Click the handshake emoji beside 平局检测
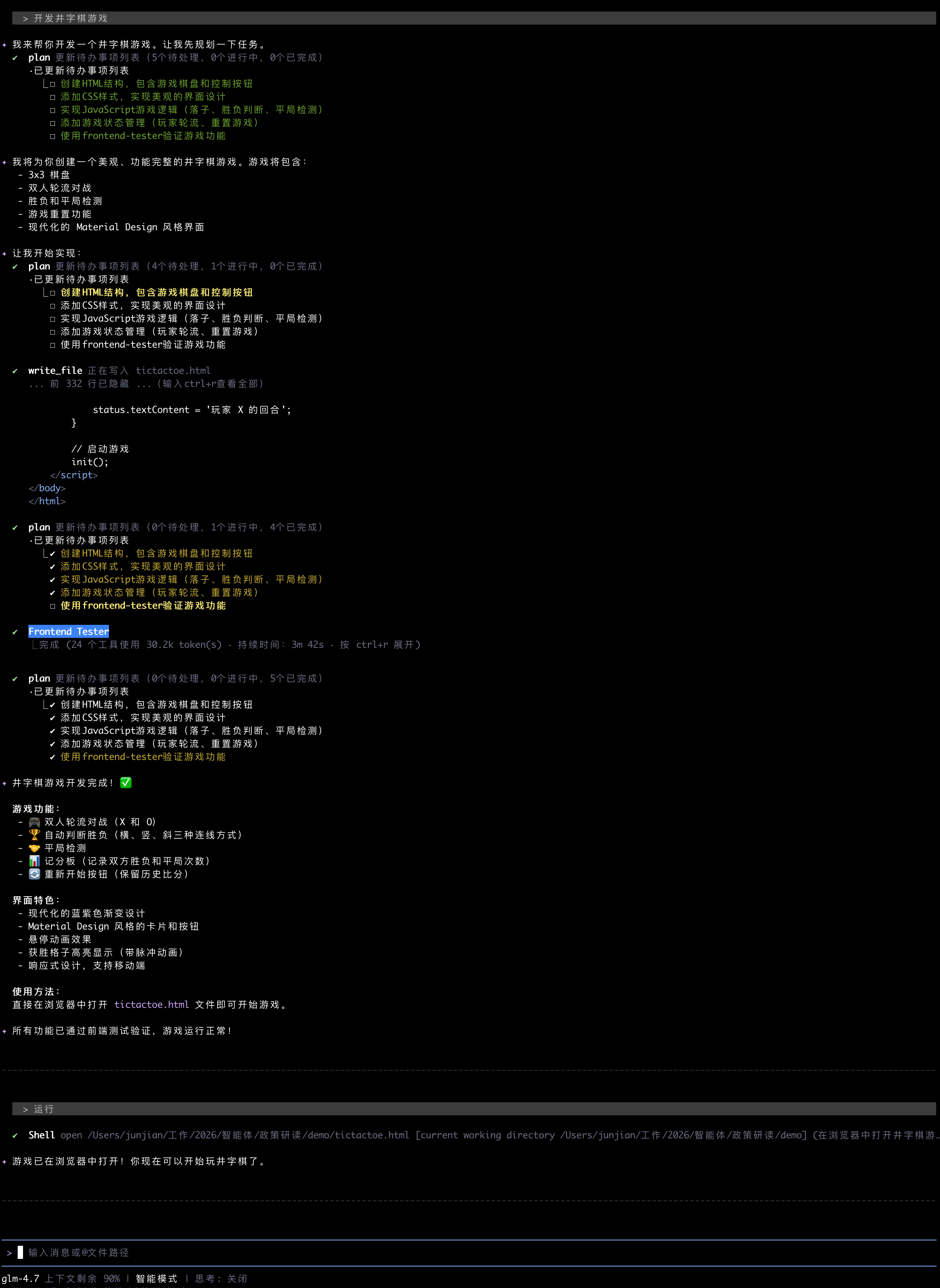940x1288 pixels. click(x=34, y=848)
